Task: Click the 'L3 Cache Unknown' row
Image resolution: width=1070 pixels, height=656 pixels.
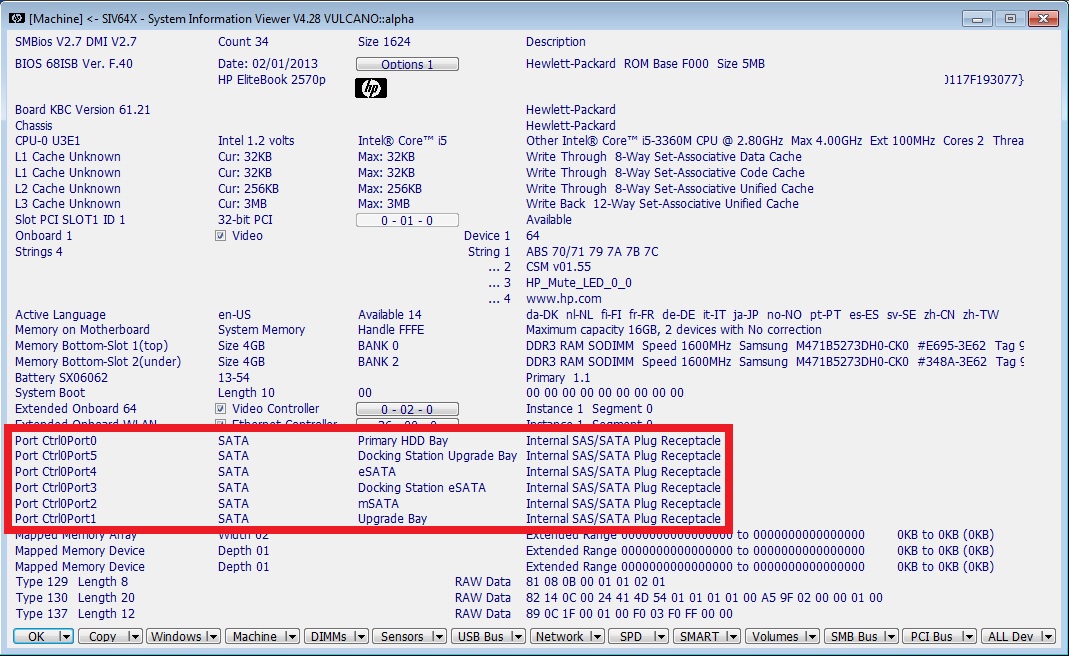Action: tap(68, 203)
